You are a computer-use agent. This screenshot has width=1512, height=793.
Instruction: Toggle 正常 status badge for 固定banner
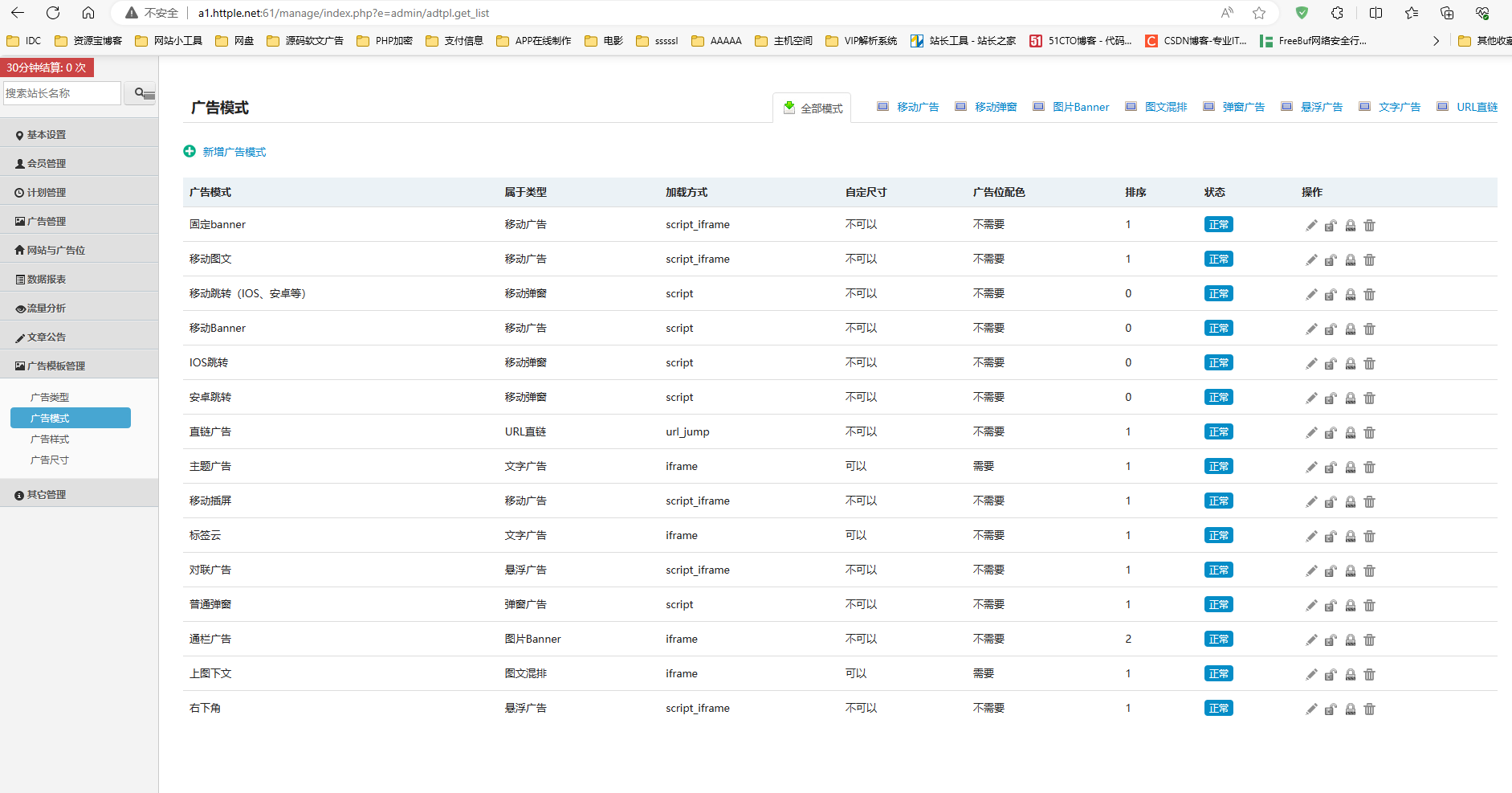[1218, 225]
